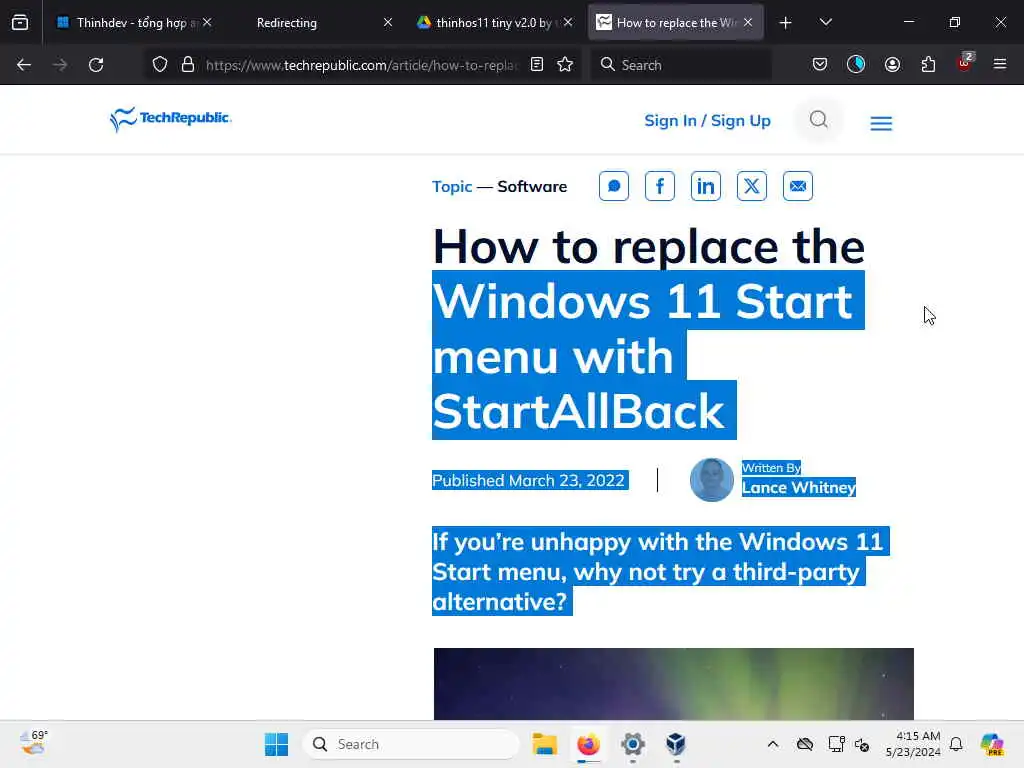Viewport: 1024px width, 768px height.
Task: Close the Thinhdev tab
Action: pyautogui.click(x=207, y=22)
